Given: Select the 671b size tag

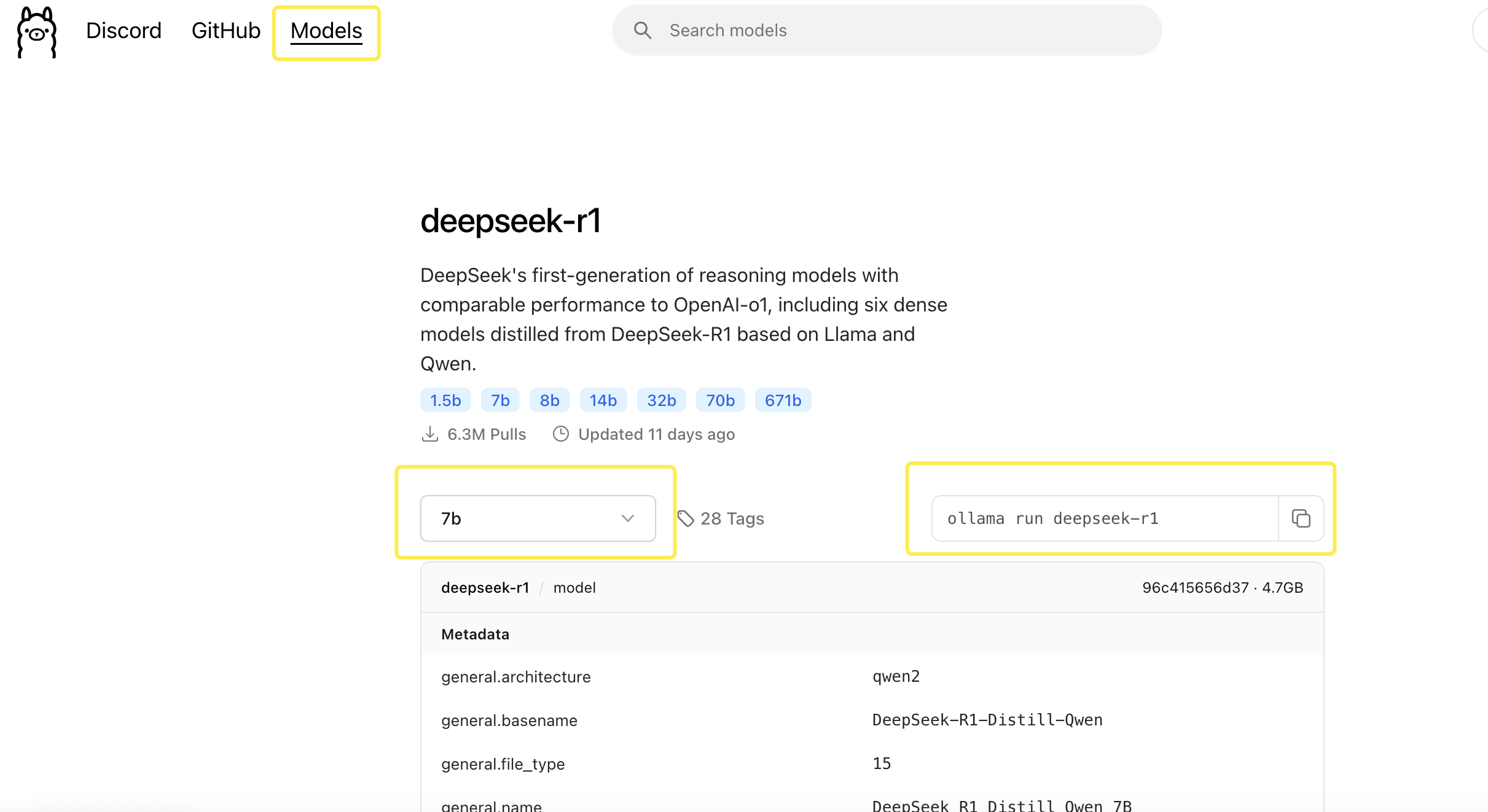Looking at the screenshot, I should [x=783, y=400].
